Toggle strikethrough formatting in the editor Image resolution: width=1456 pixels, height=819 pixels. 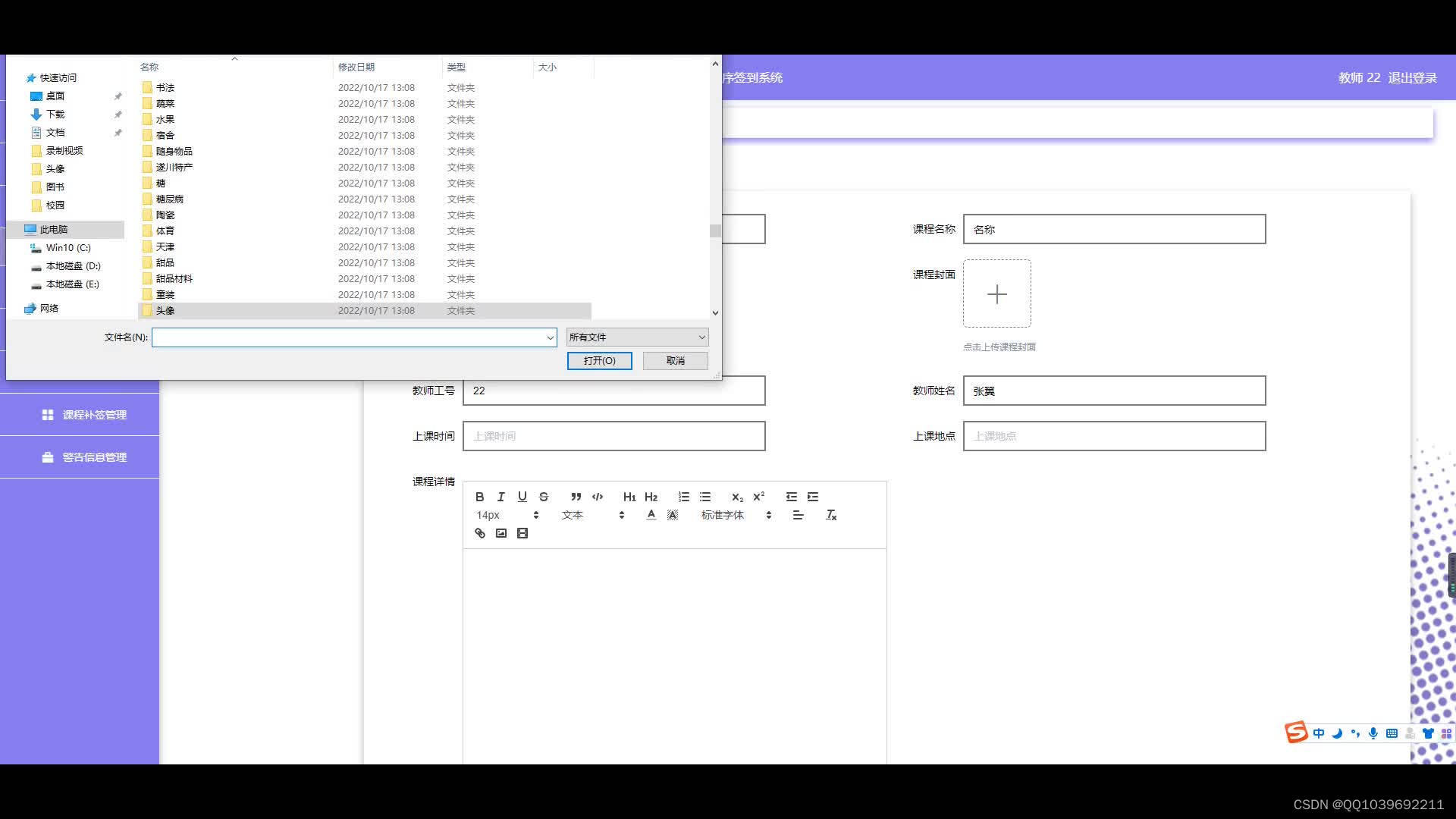[x=544, y=497]
